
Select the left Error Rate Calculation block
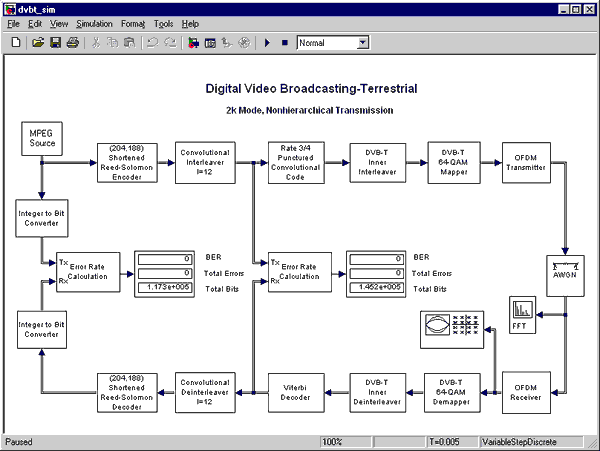(88, 272)
